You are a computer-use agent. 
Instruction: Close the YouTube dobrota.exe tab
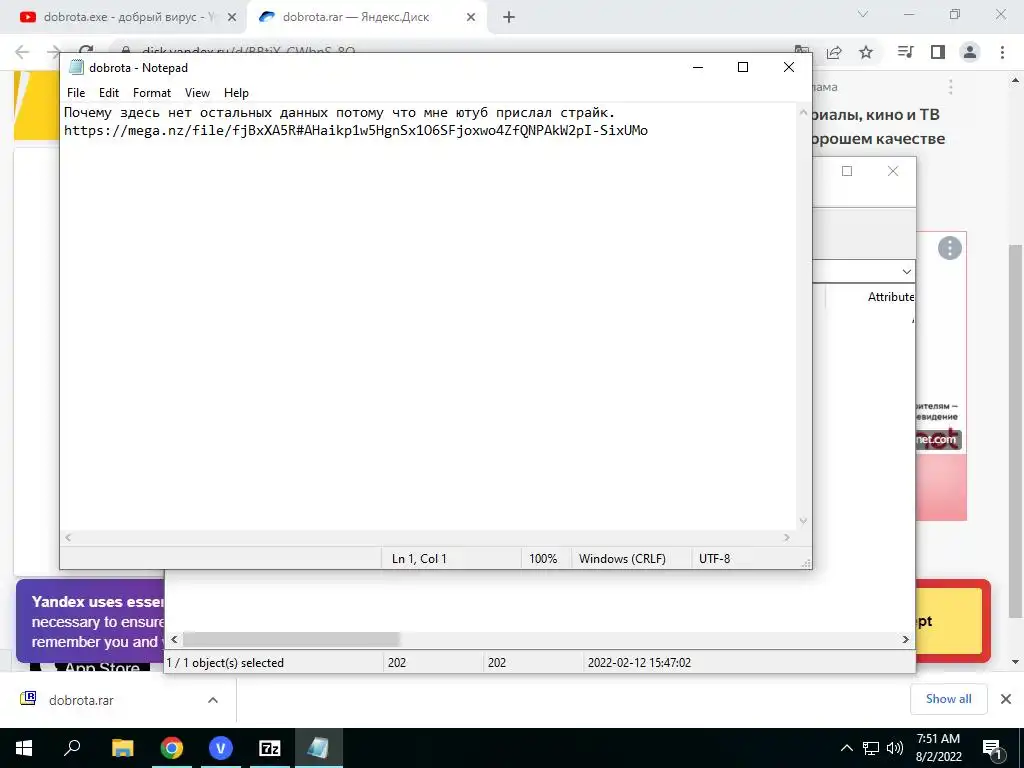232,18
